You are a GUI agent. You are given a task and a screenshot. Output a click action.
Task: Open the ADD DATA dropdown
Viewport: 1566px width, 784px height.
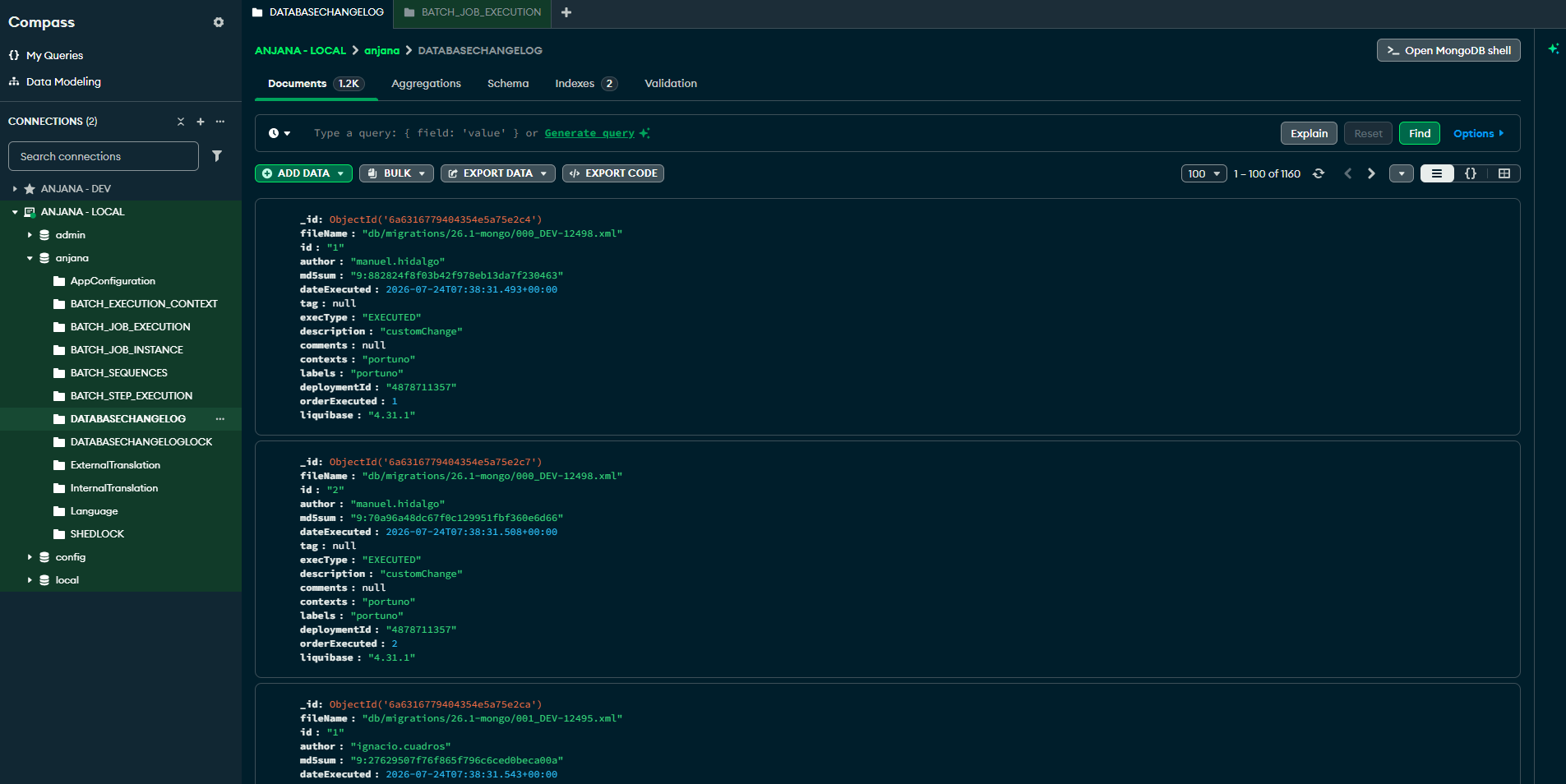pyautogui.click(x=303, y=173)
